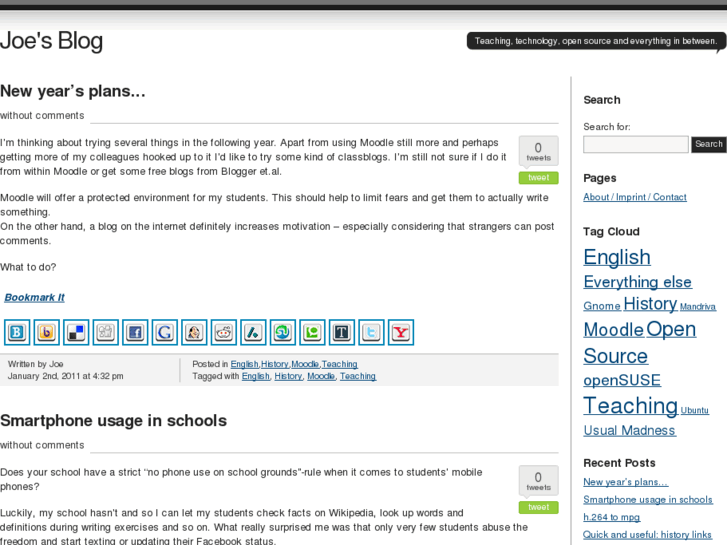The width and height of the screenshot is (727, 545).
Task: Click the Search button in the sidebar
Action: (708, 144)
